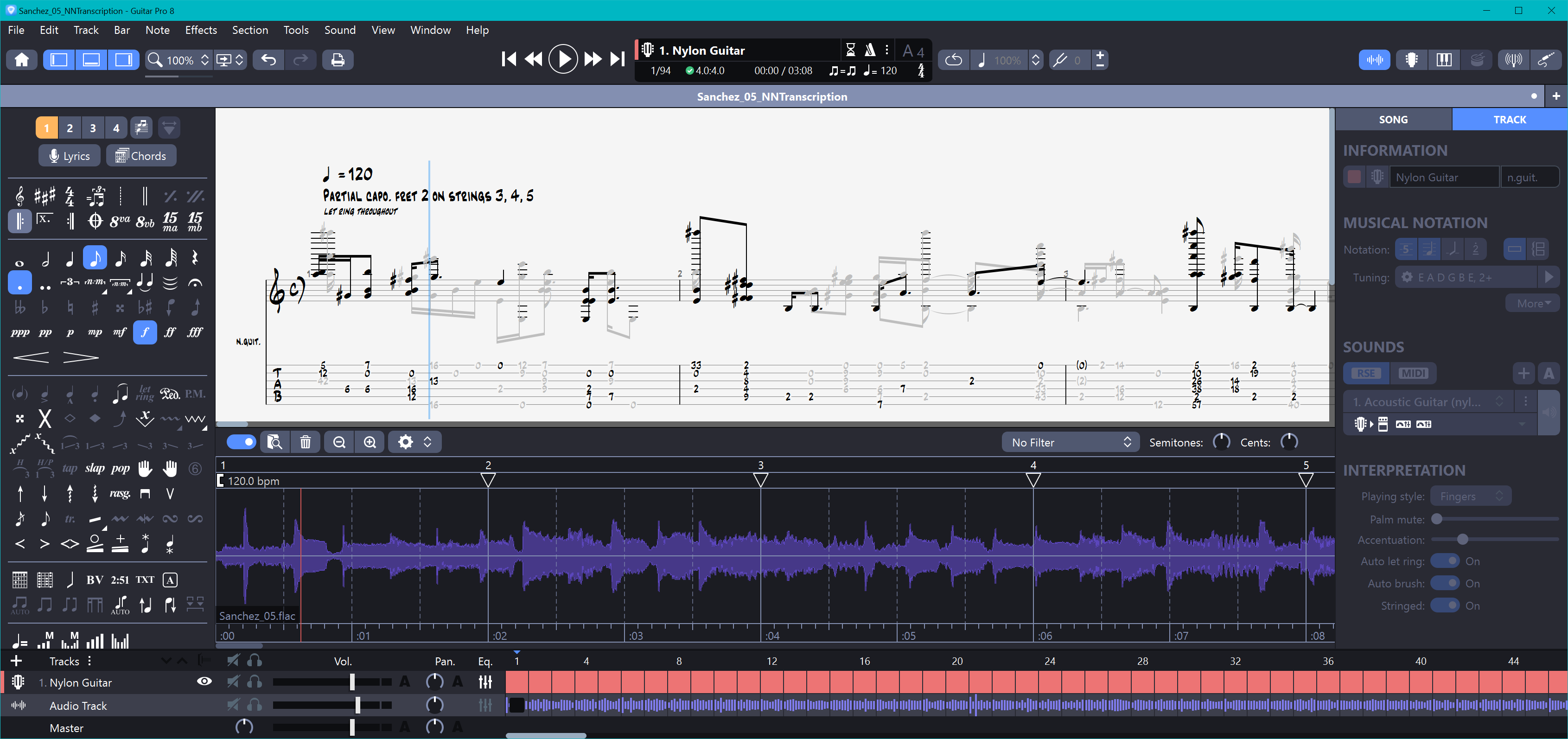Click the trash icon in audio toolbar
The image size is (1568, 739).
tap(306, 442)
